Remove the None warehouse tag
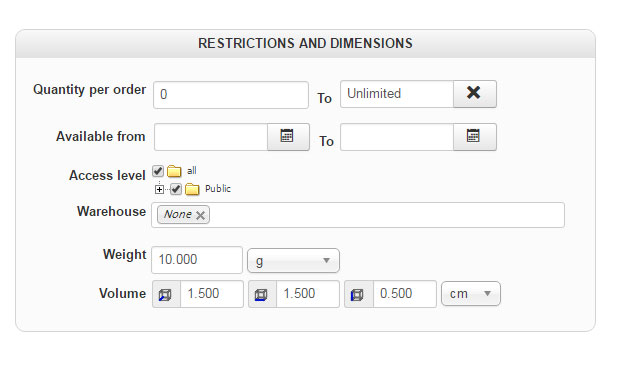Screen dimensions: 637x378 point(200,215)
